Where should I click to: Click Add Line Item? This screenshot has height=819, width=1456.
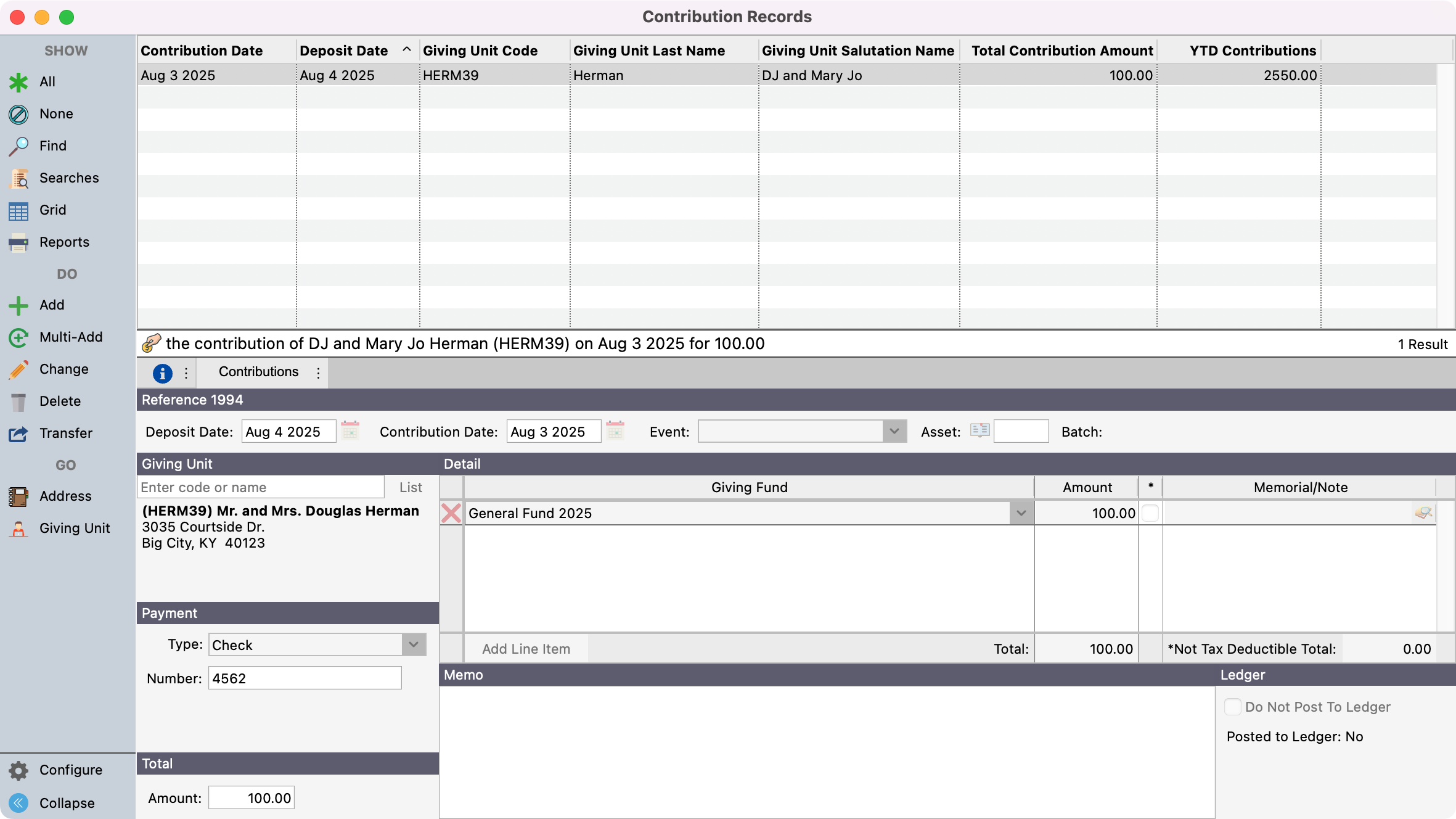point(526,648)
